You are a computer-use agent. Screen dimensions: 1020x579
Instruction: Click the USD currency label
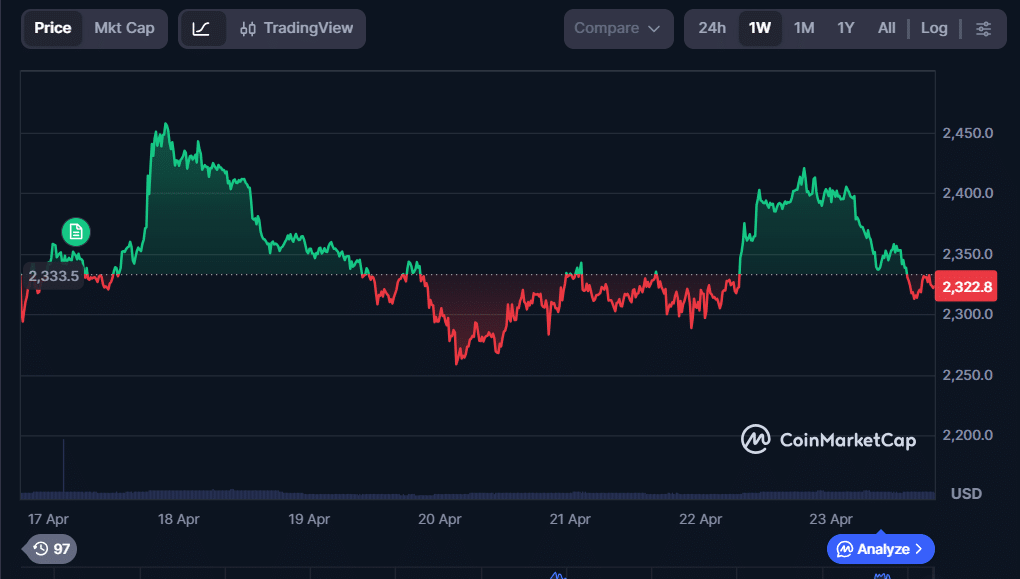point(966,494)
